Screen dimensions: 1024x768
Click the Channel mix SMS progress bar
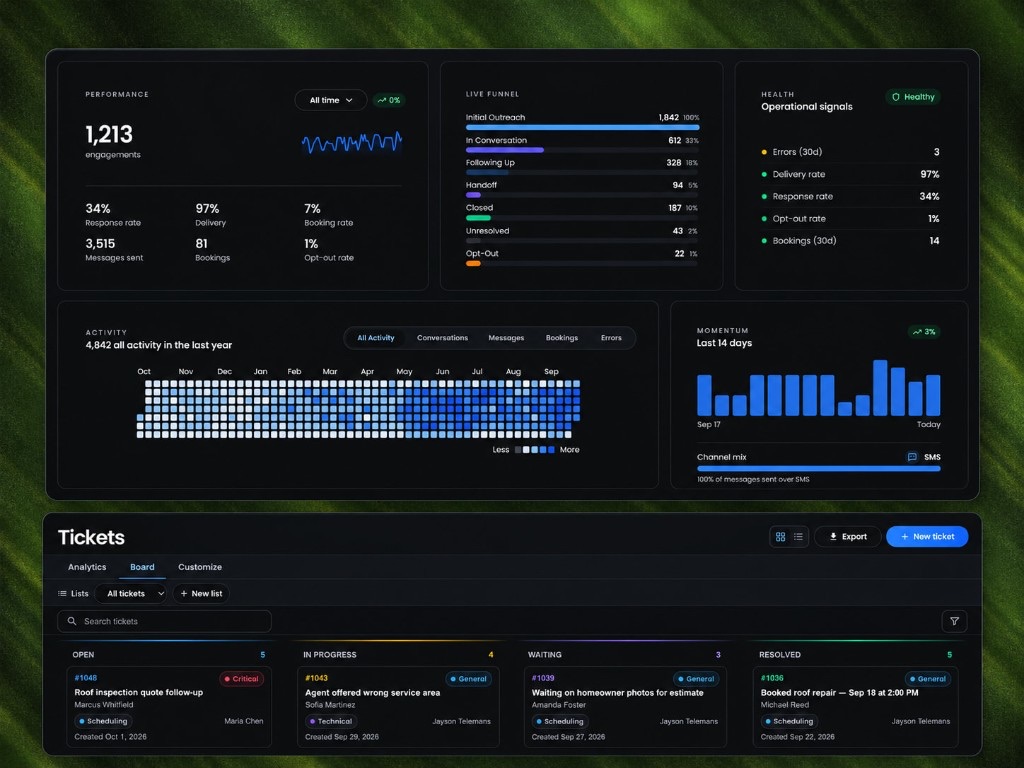[818, 468]
